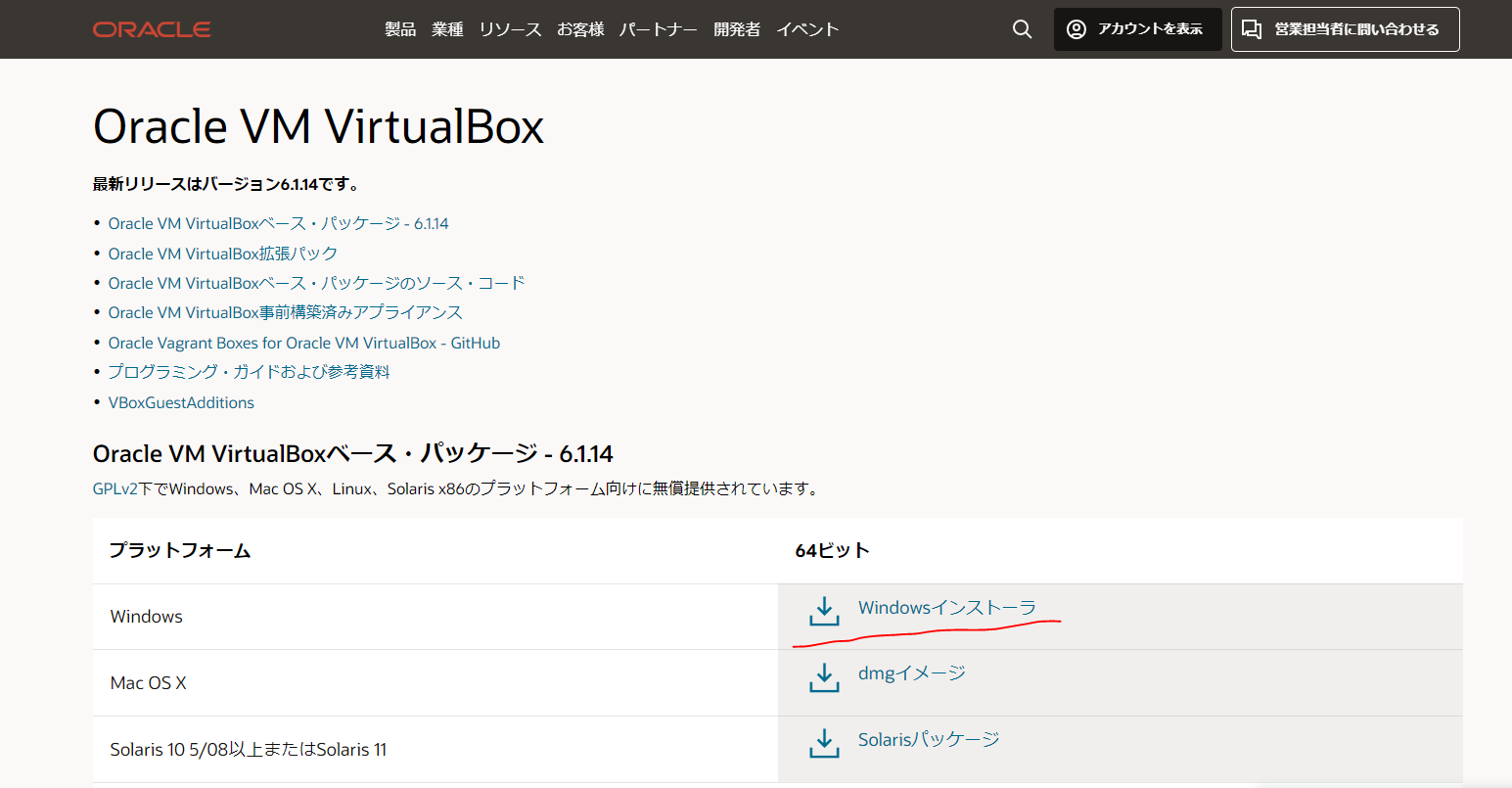The image size is (1512, 788).
Task: Click the 最新リリースはバージョン6.1.14です text
Action: (227, 184)
